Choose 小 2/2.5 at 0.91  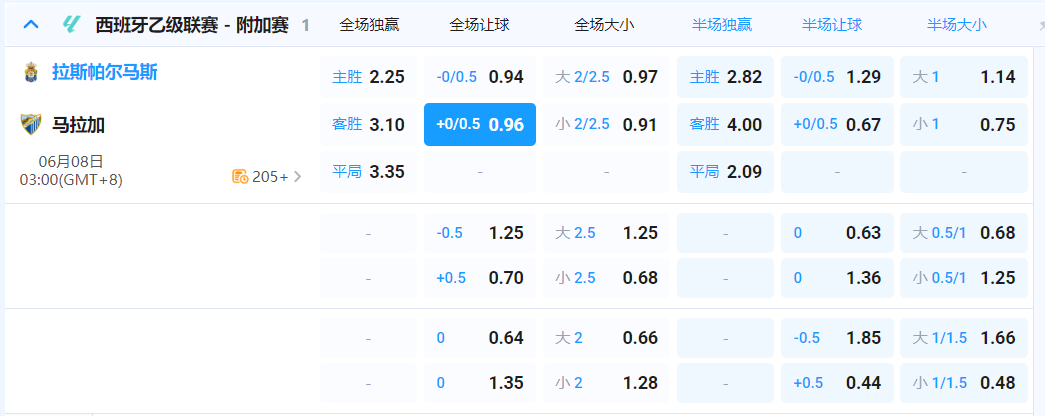pos(606,125)
